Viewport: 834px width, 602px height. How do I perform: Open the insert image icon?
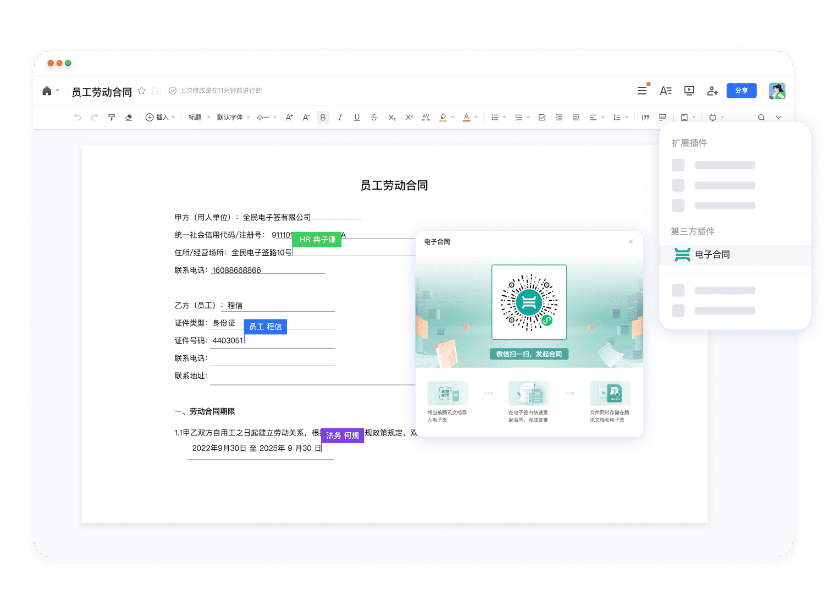click(x=686, y=117)
